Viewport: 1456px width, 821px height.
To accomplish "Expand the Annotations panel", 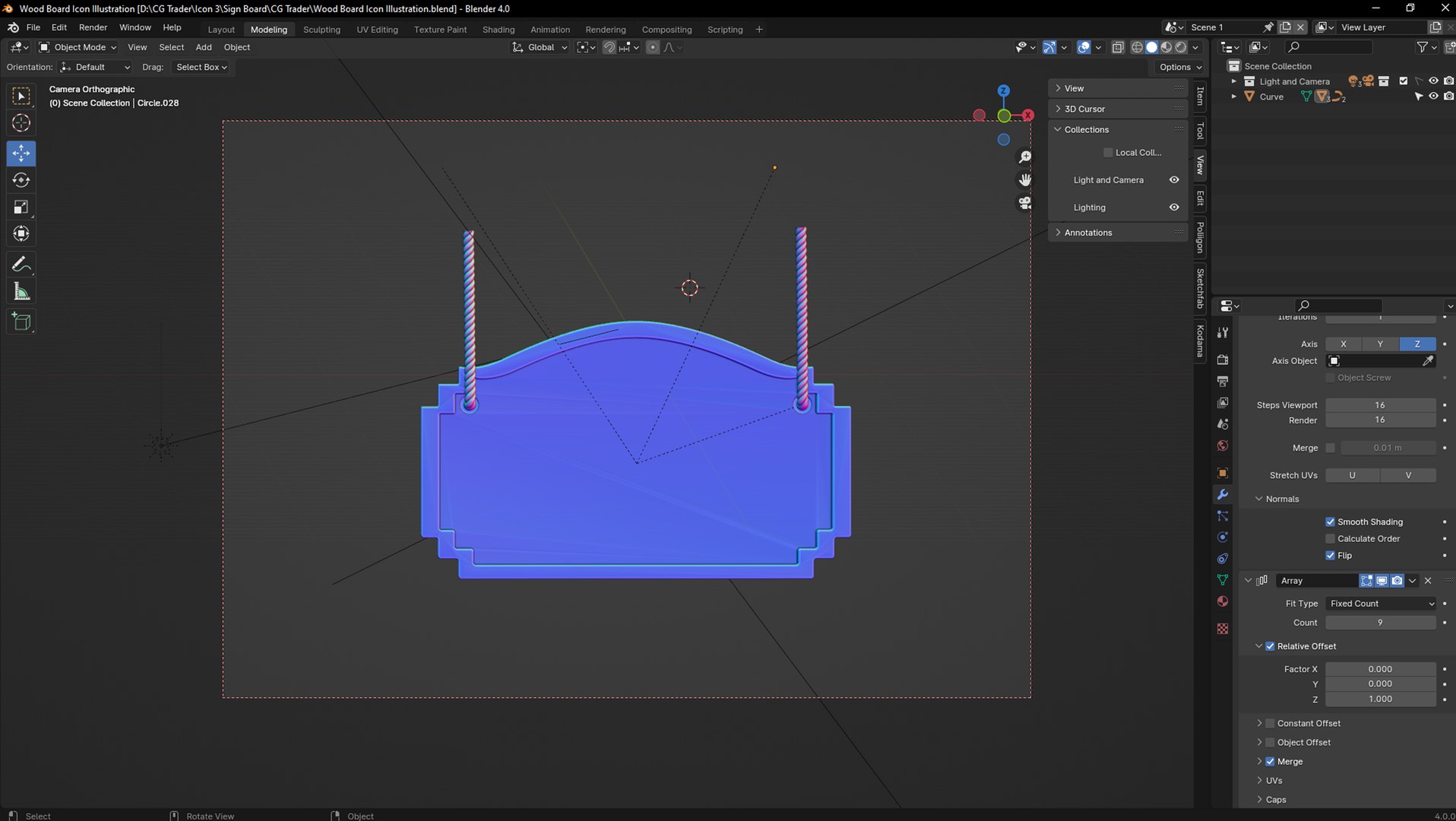I will [x=1087, y=233].
